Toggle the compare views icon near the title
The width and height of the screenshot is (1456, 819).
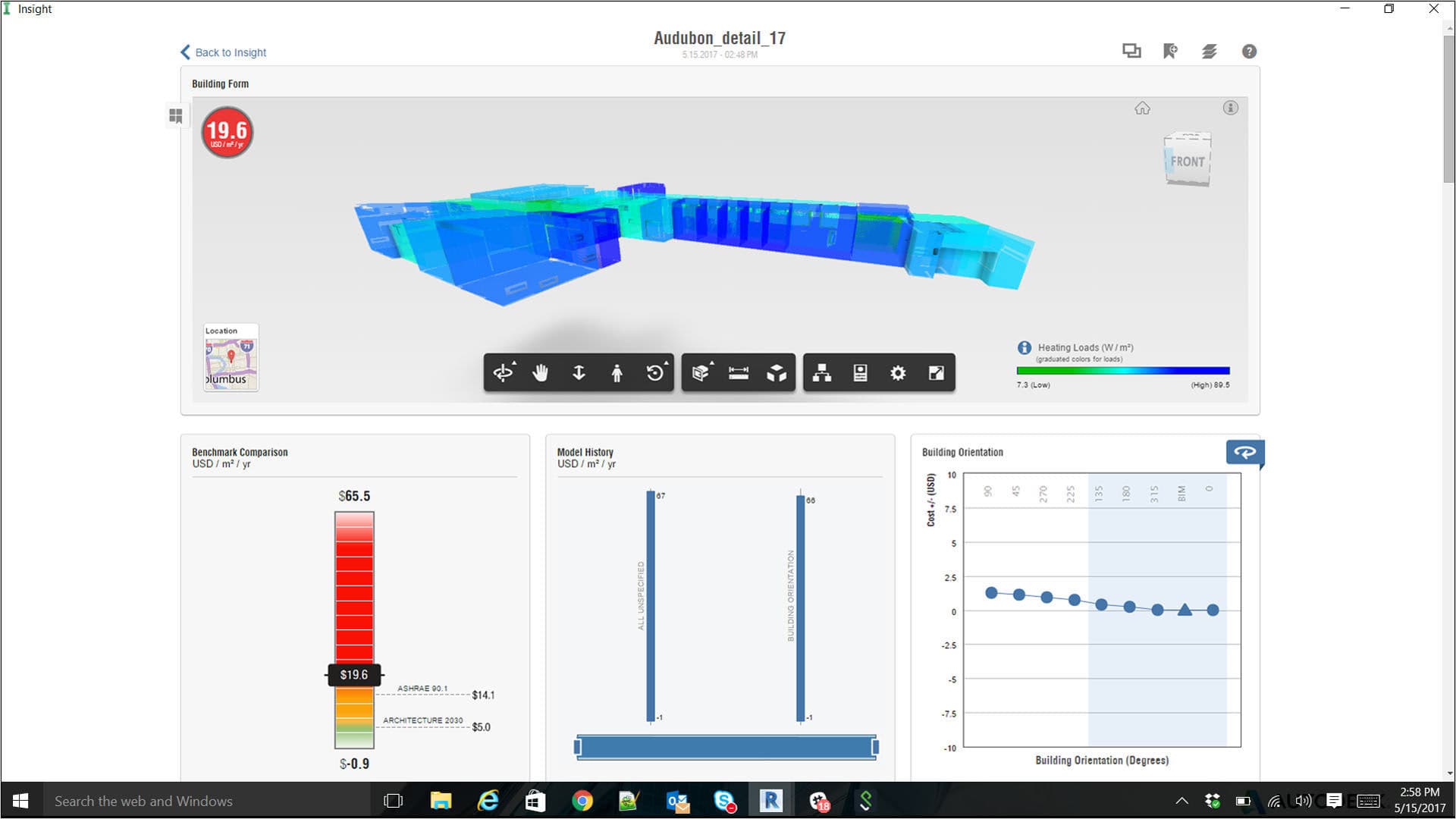click(x=1131, y=50)
